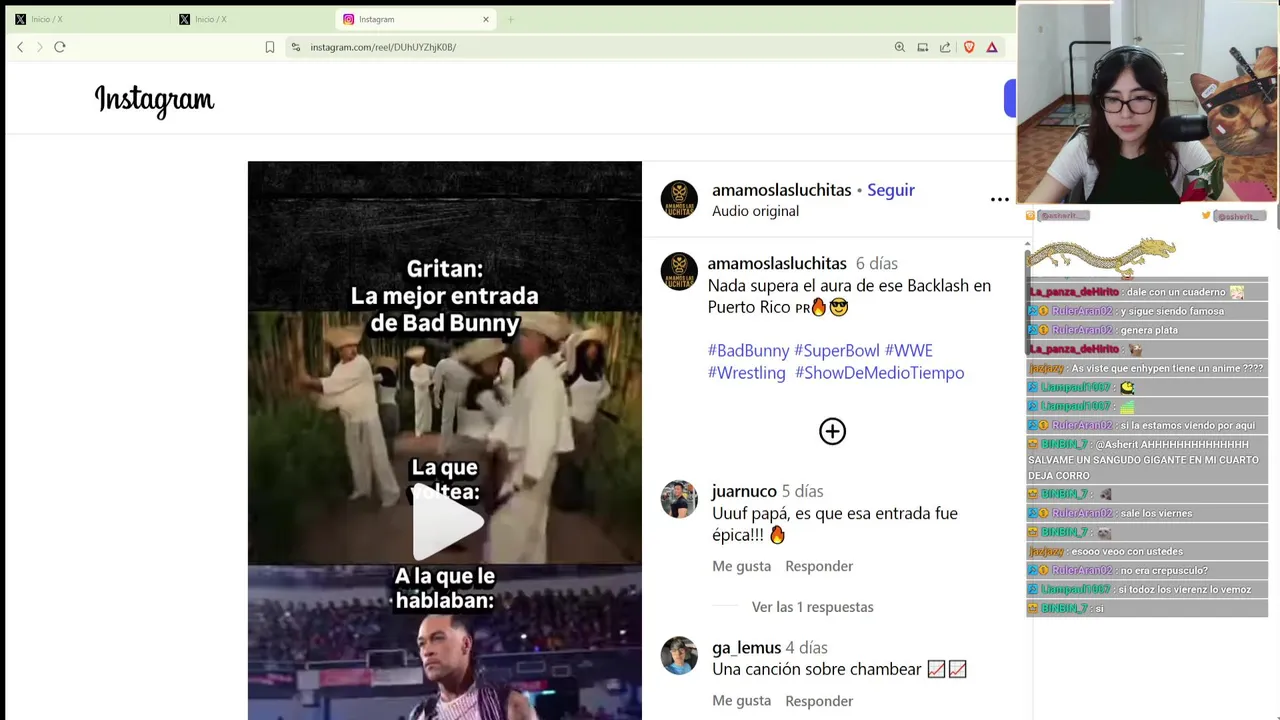
Task: Open amamoslasluchitas profile from post header
Action: tap(781, 190)
